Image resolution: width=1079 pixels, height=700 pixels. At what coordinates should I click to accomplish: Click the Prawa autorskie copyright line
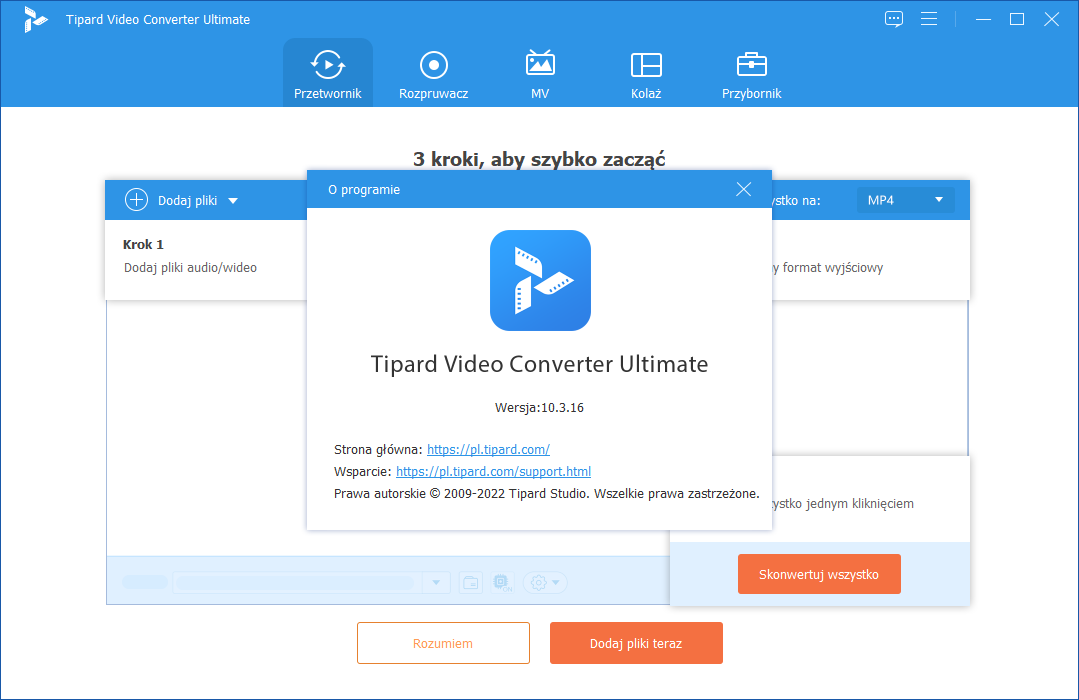coord(546,494)
